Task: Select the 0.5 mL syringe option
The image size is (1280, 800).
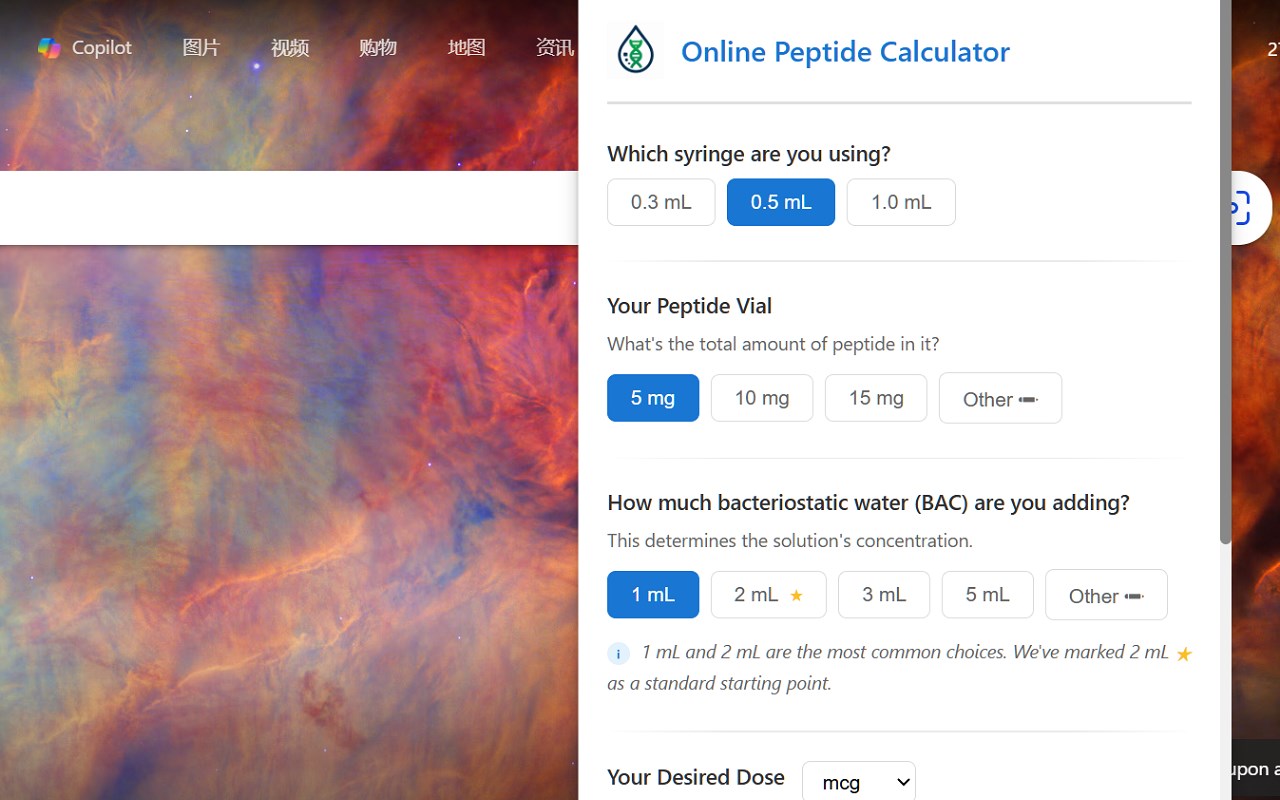Action: tap(781, 202)
